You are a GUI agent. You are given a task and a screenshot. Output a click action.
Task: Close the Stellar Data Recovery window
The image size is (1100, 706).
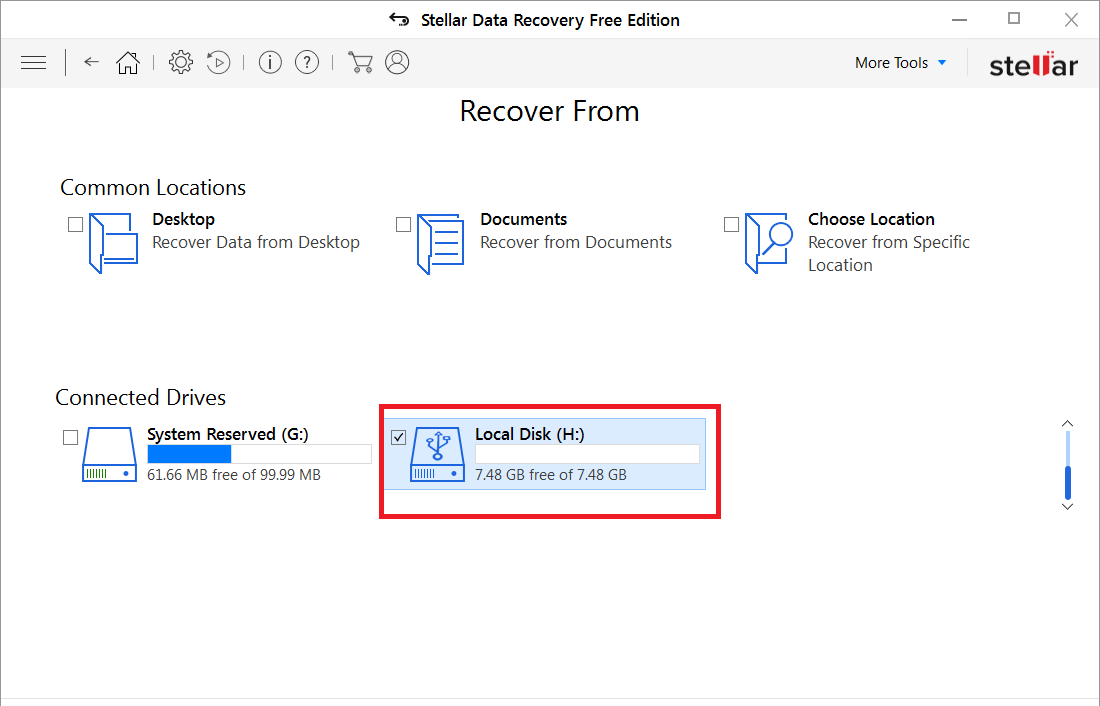tap(1071, 20)
